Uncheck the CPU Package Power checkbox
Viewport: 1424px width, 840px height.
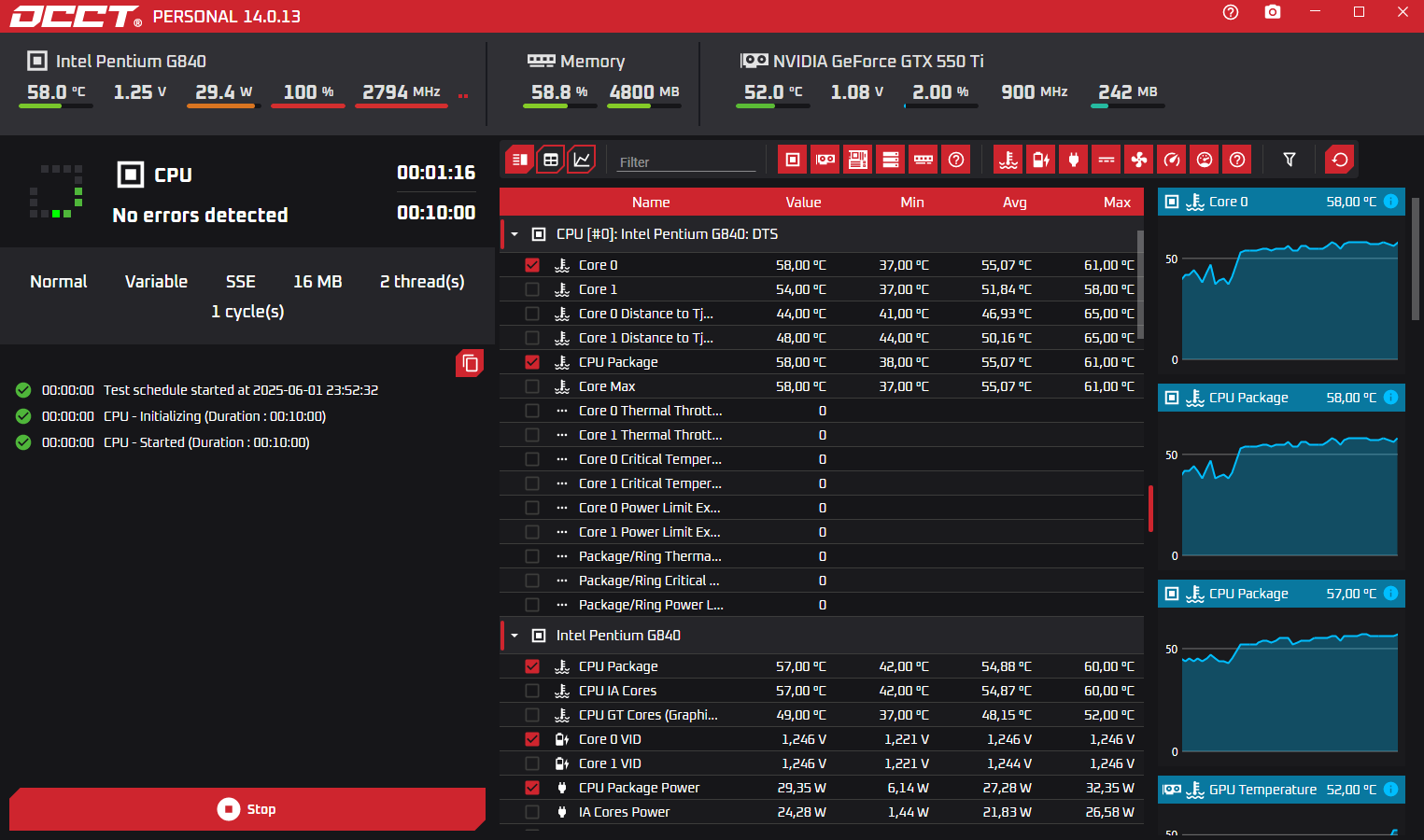tap(532, 788)
